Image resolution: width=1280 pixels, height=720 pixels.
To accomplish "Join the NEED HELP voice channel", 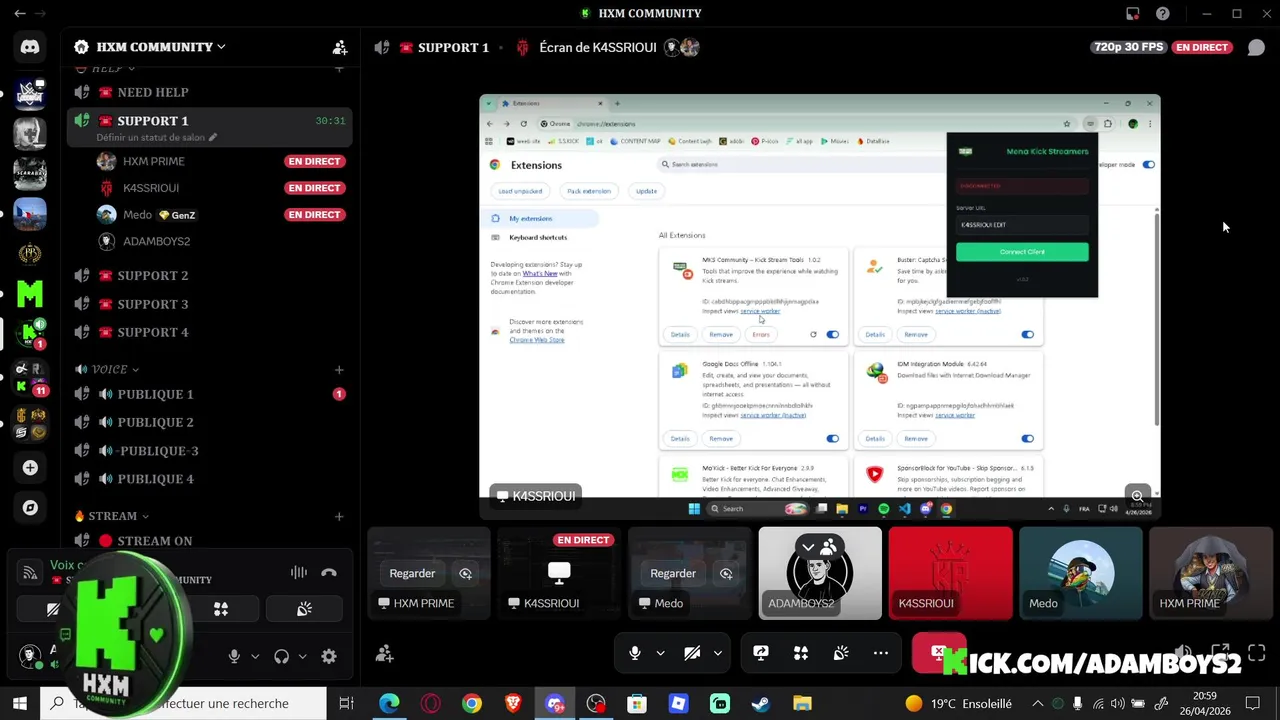I will tap(209, 92).
